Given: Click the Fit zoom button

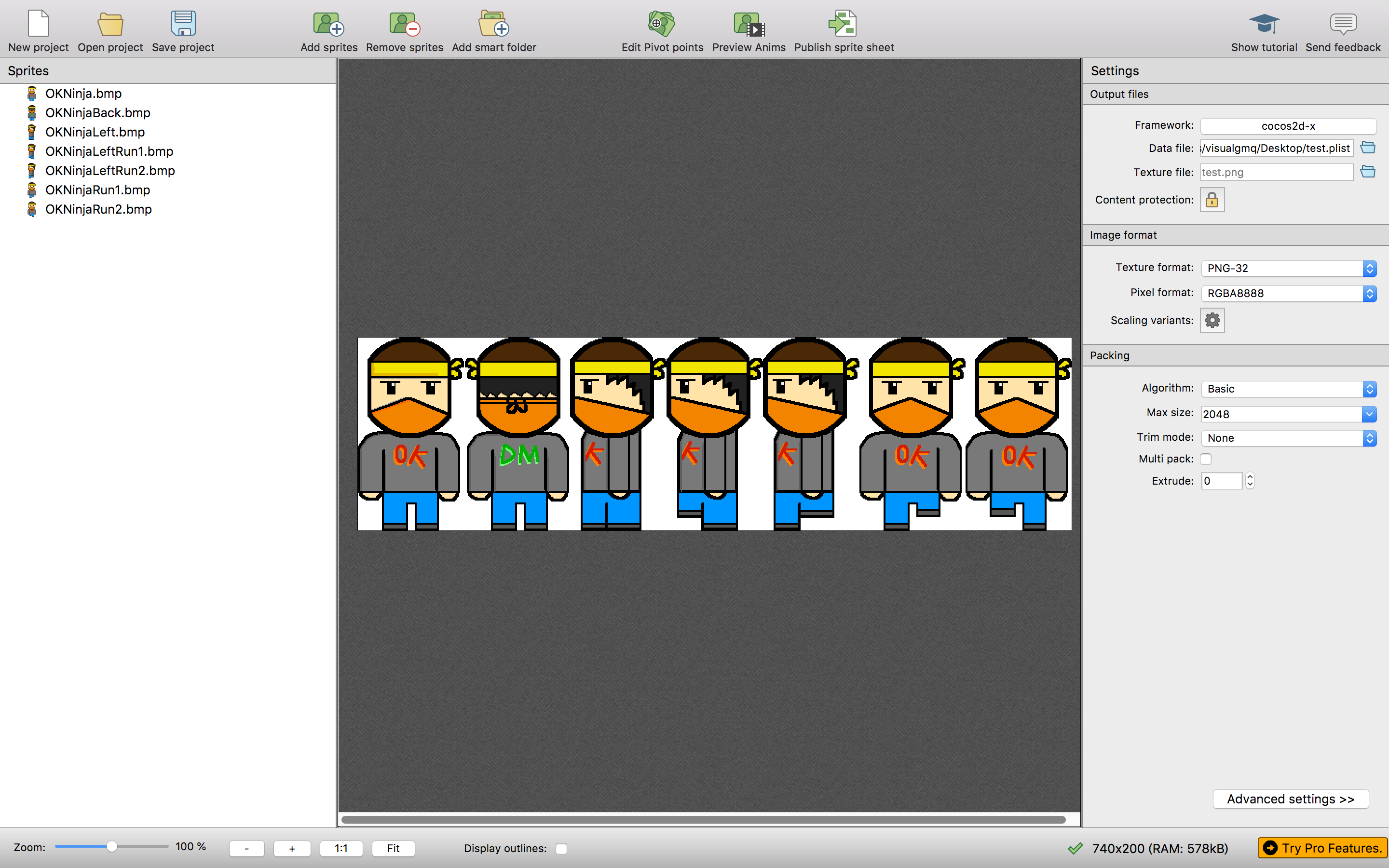Looking at the screenshot, I should pyautogui.click(x=393, y=849).
